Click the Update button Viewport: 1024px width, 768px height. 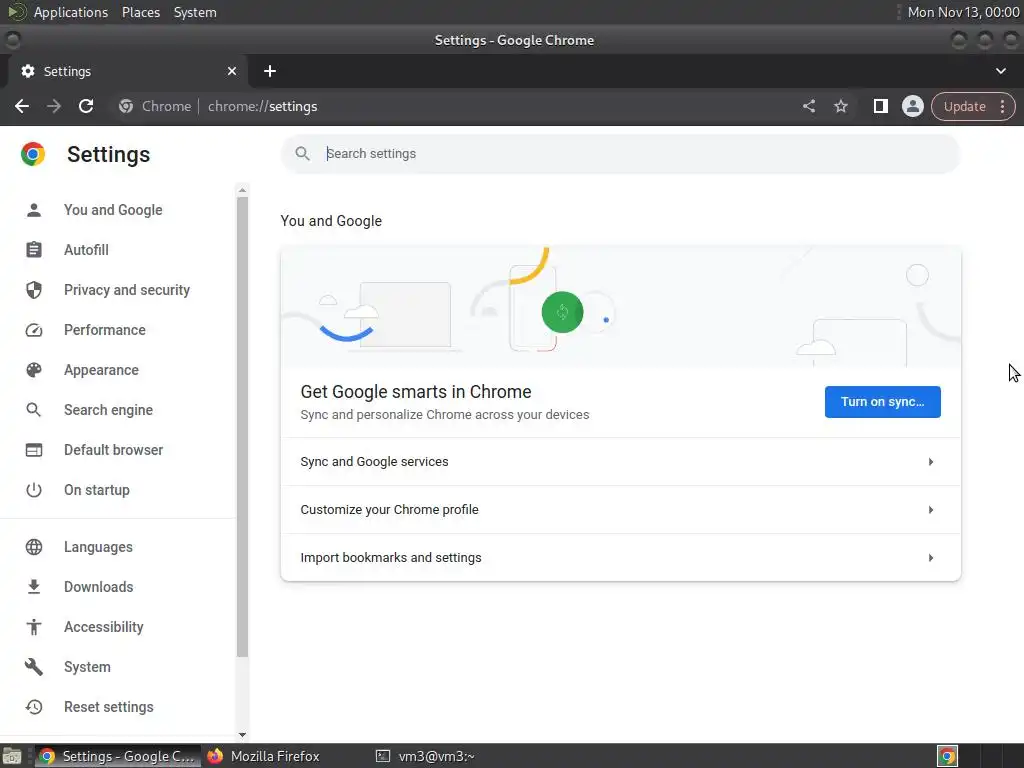(965, 106)
